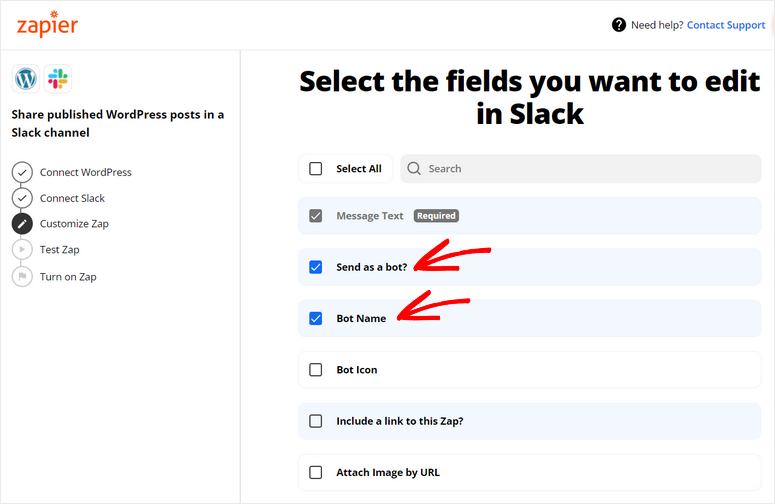
Task: Click the Connect Slack checkmark icon
Action: point(22,198)
